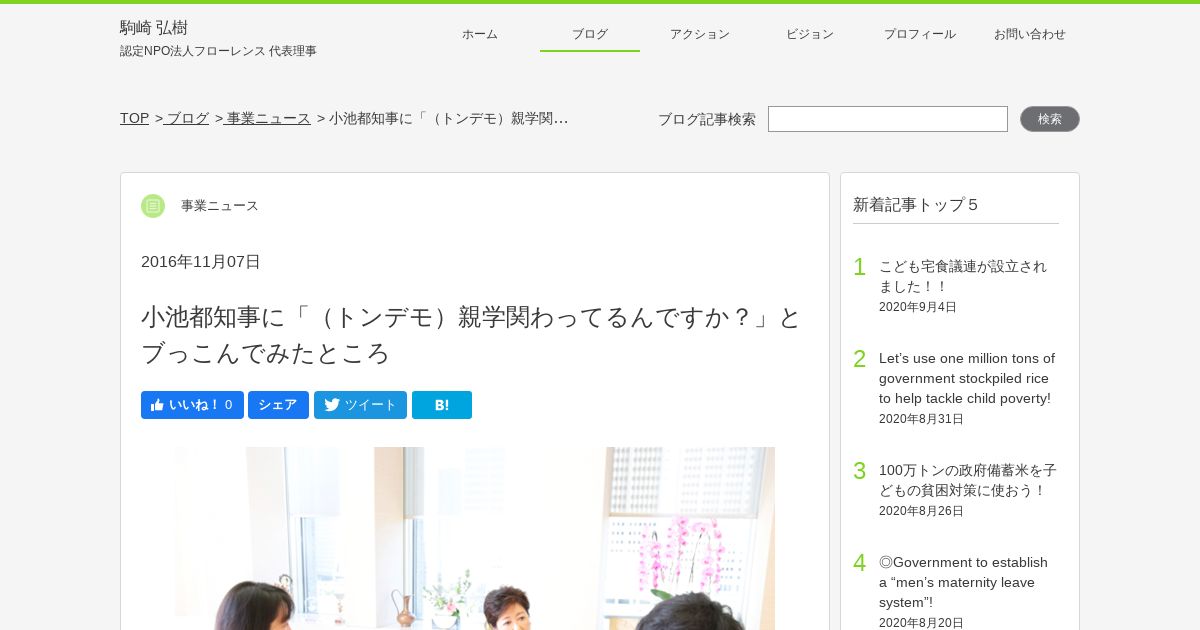Focus the ブログ記事検索 search field
Image resolution: width=1200 pixels, height=630 pixels.
pyautogui.click(x=888, y=119)
